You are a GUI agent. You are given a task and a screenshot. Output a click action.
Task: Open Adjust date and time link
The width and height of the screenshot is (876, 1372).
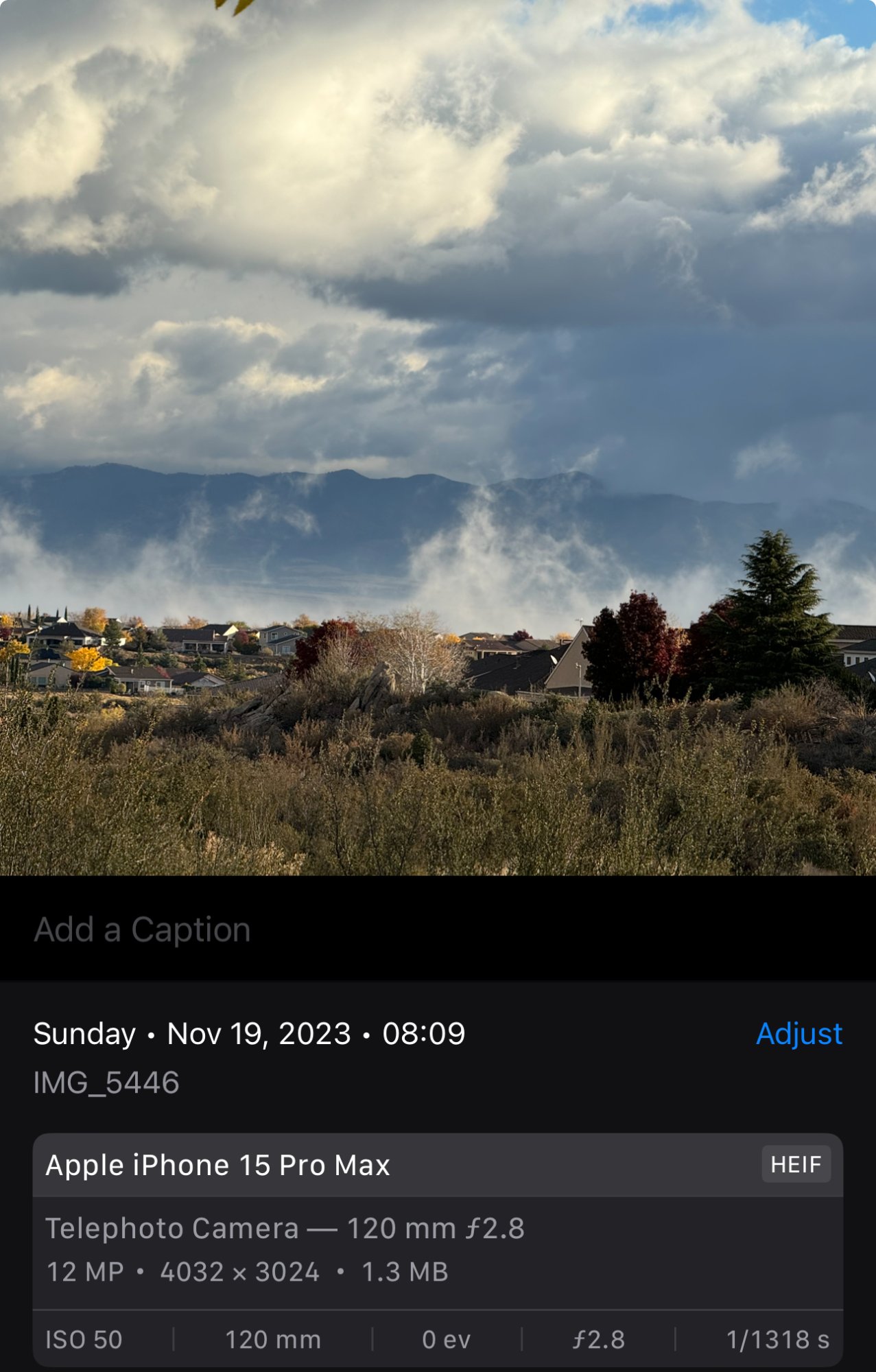pyautogui.click(x=799, y=1033)
